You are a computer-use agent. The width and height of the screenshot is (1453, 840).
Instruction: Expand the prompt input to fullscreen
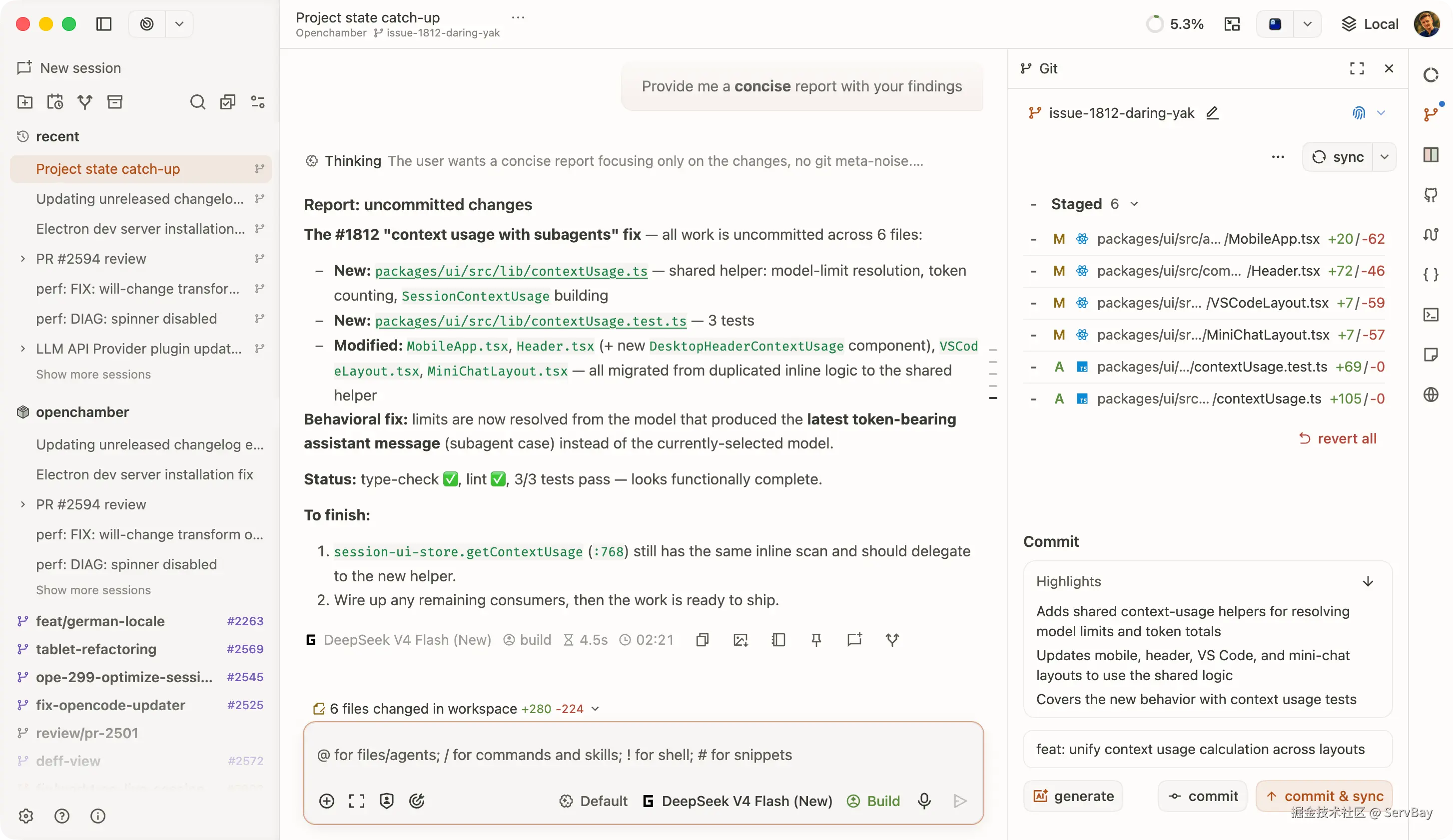point(356,801)
